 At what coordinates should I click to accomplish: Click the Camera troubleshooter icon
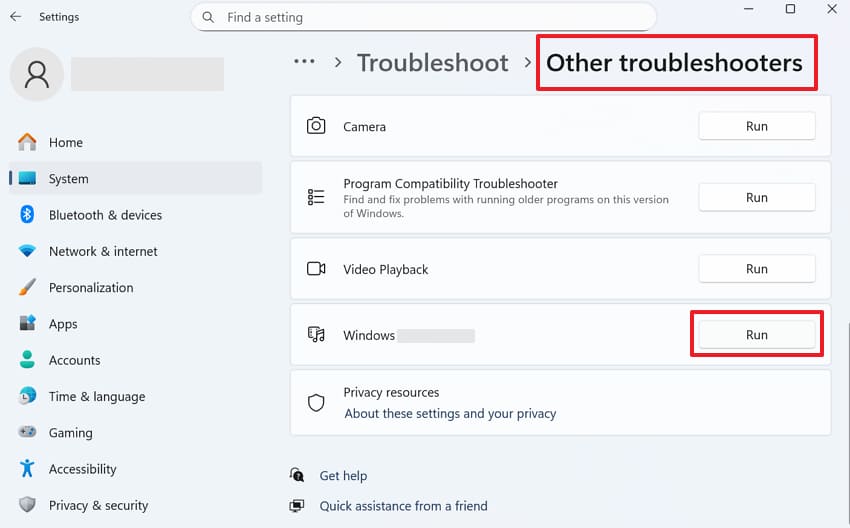point(316,126)
